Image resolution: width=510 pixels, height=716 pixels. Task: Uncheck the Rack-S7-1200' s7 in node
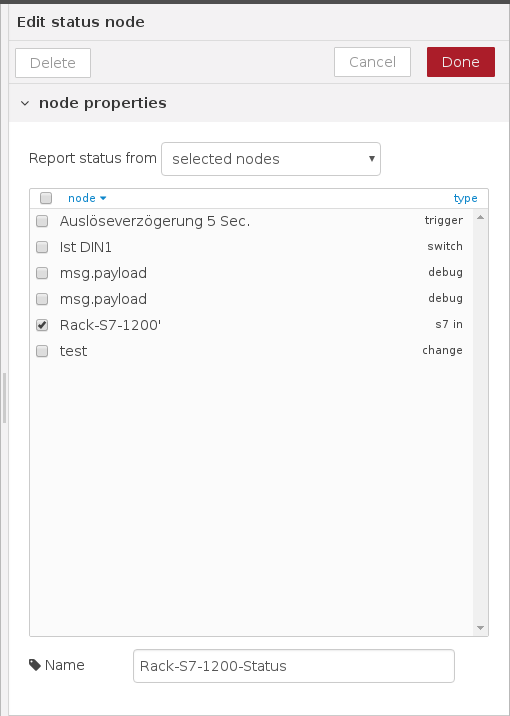[42, 325]
